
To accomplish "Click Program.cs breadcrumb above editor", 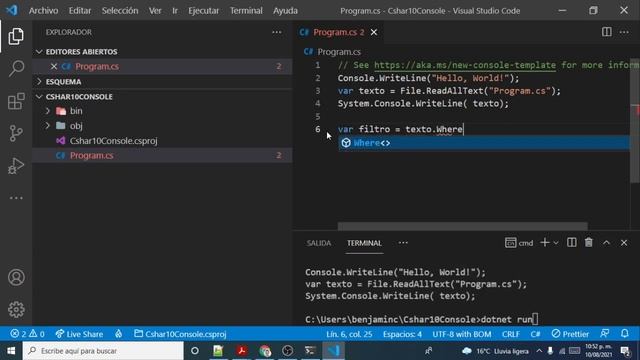I will point(339,52).
